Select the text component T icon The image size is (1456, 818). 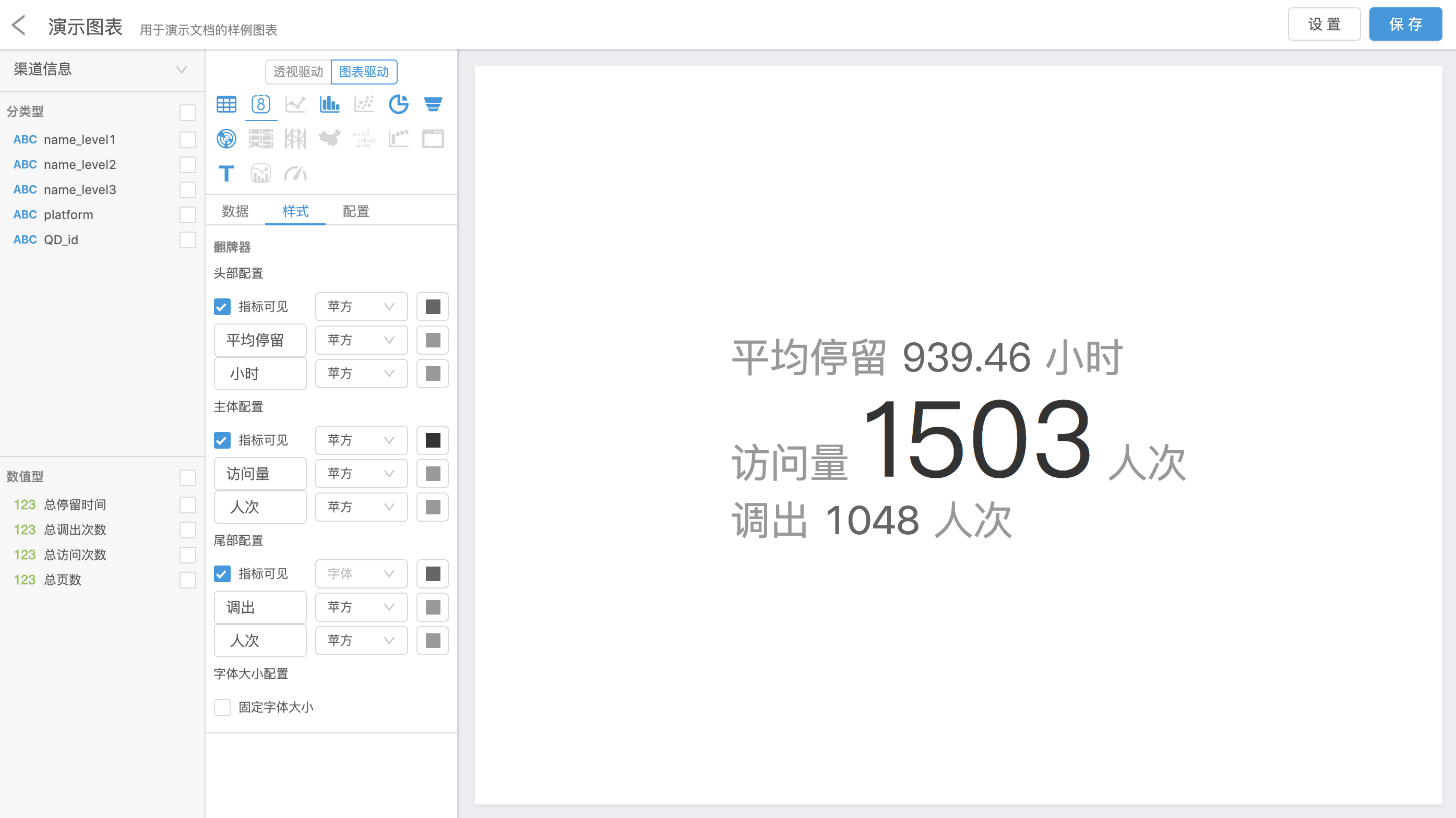click(x=226, y=173)
